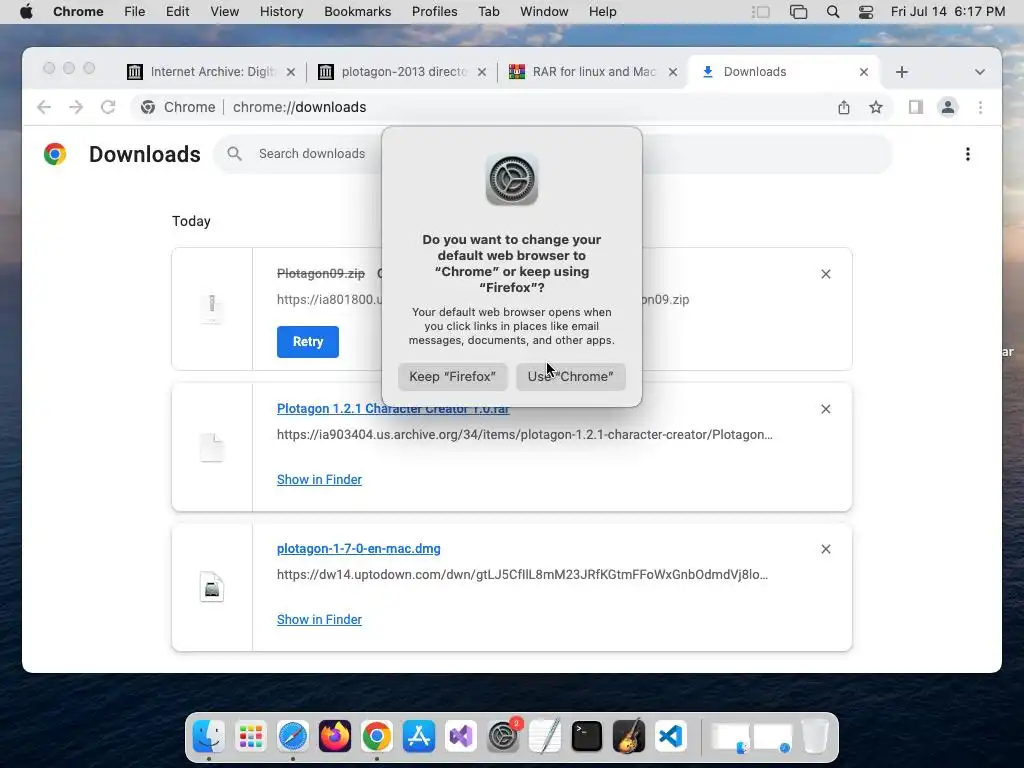Open Firefox from the Dock
Image resolution: width=1024 pixels, height=768 pixels.
click(x=335, y=737)
